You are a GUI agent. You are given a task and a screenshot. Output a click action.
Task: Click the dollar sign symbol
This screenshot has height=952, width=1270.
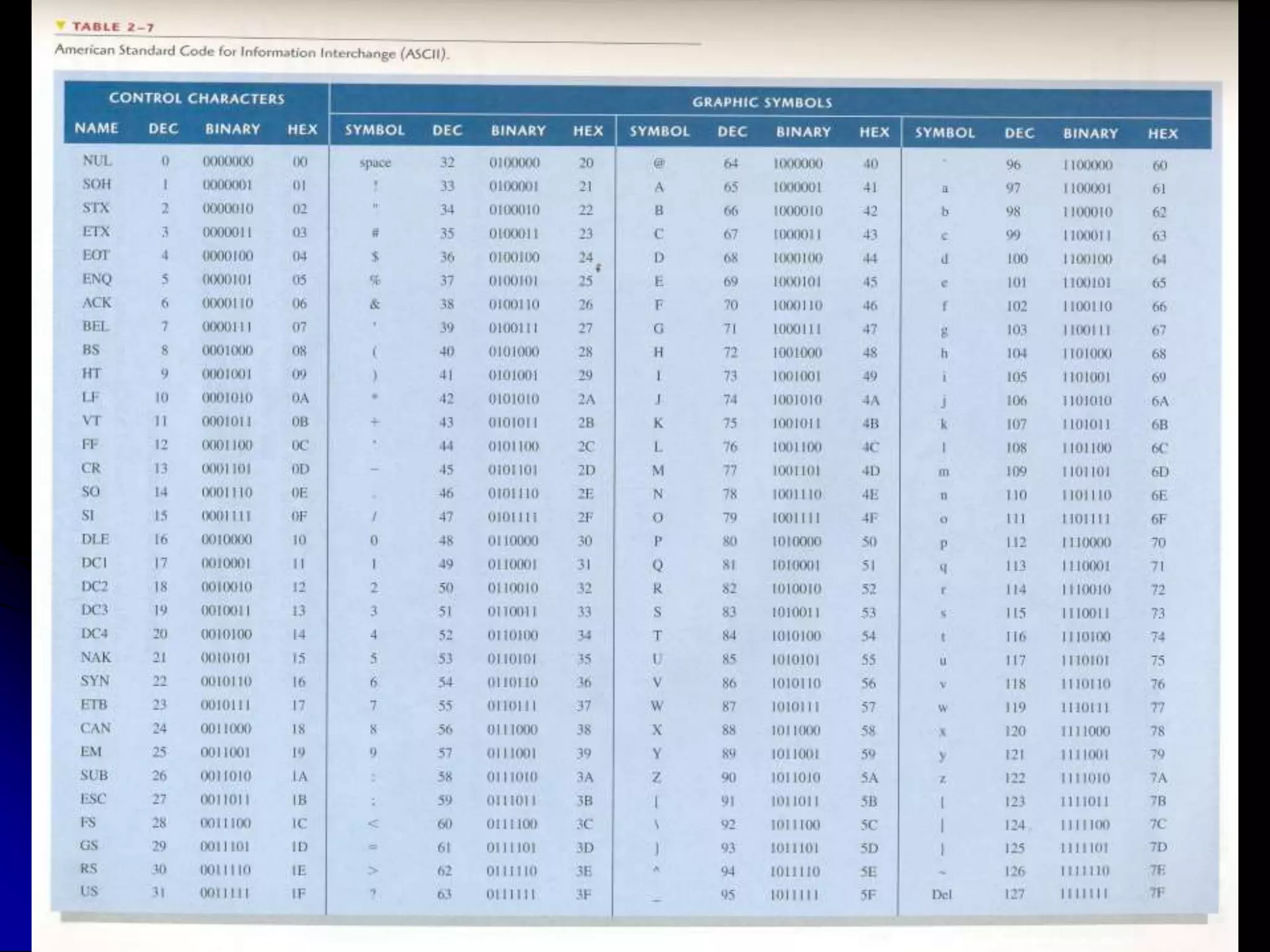coord(375,257)
